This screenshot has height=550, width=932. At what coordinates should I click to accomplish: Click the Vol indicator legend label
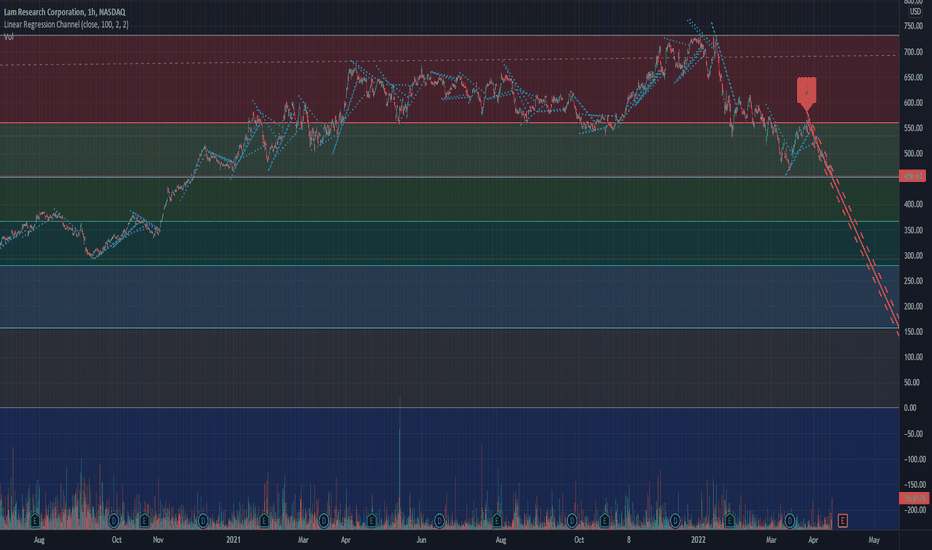coord(8,37)
